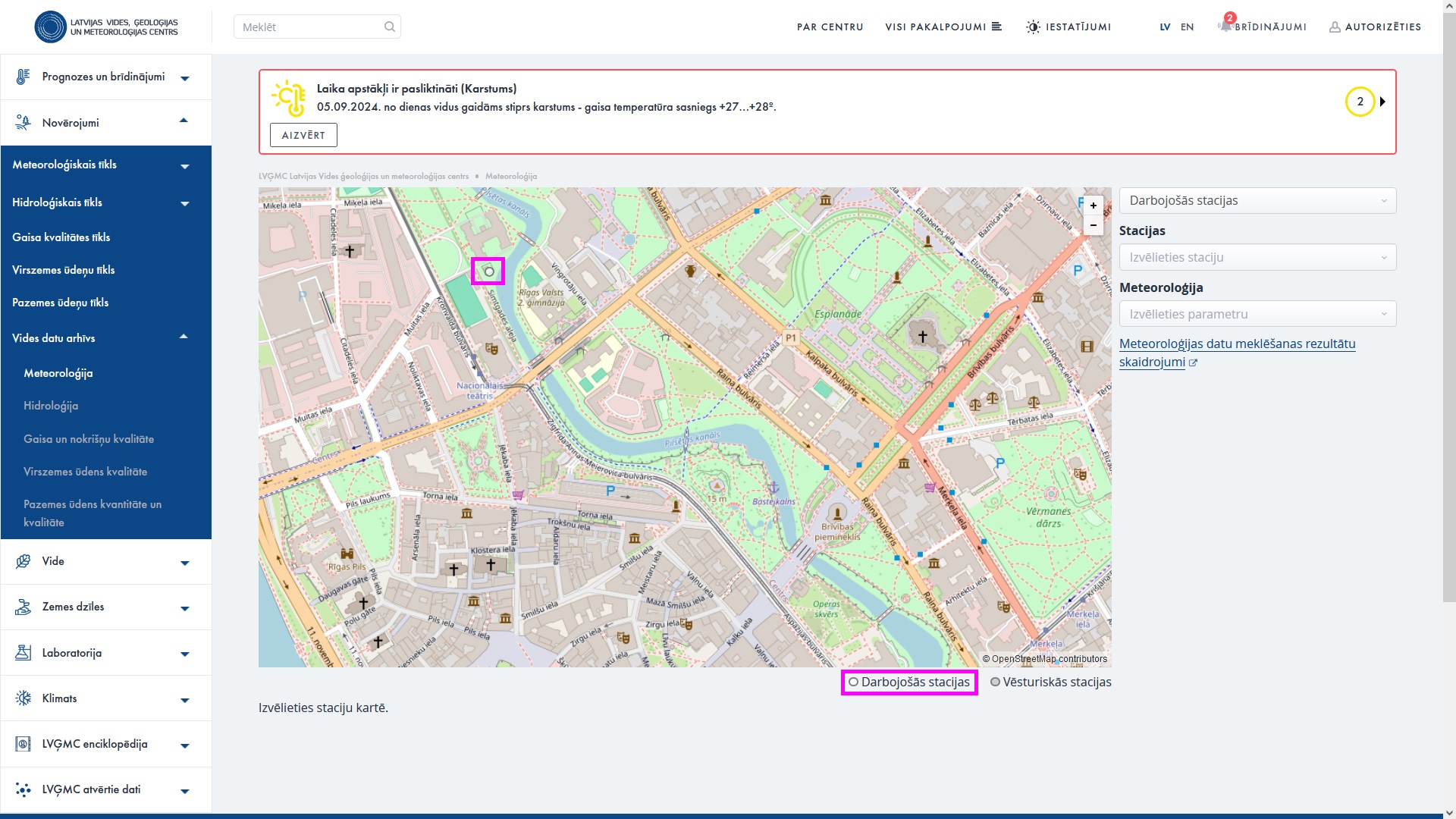The width and height of the screenshot is (1456, 819).
Task: Select the Darbojošās stacijas radio option
Action: [854, 682]
